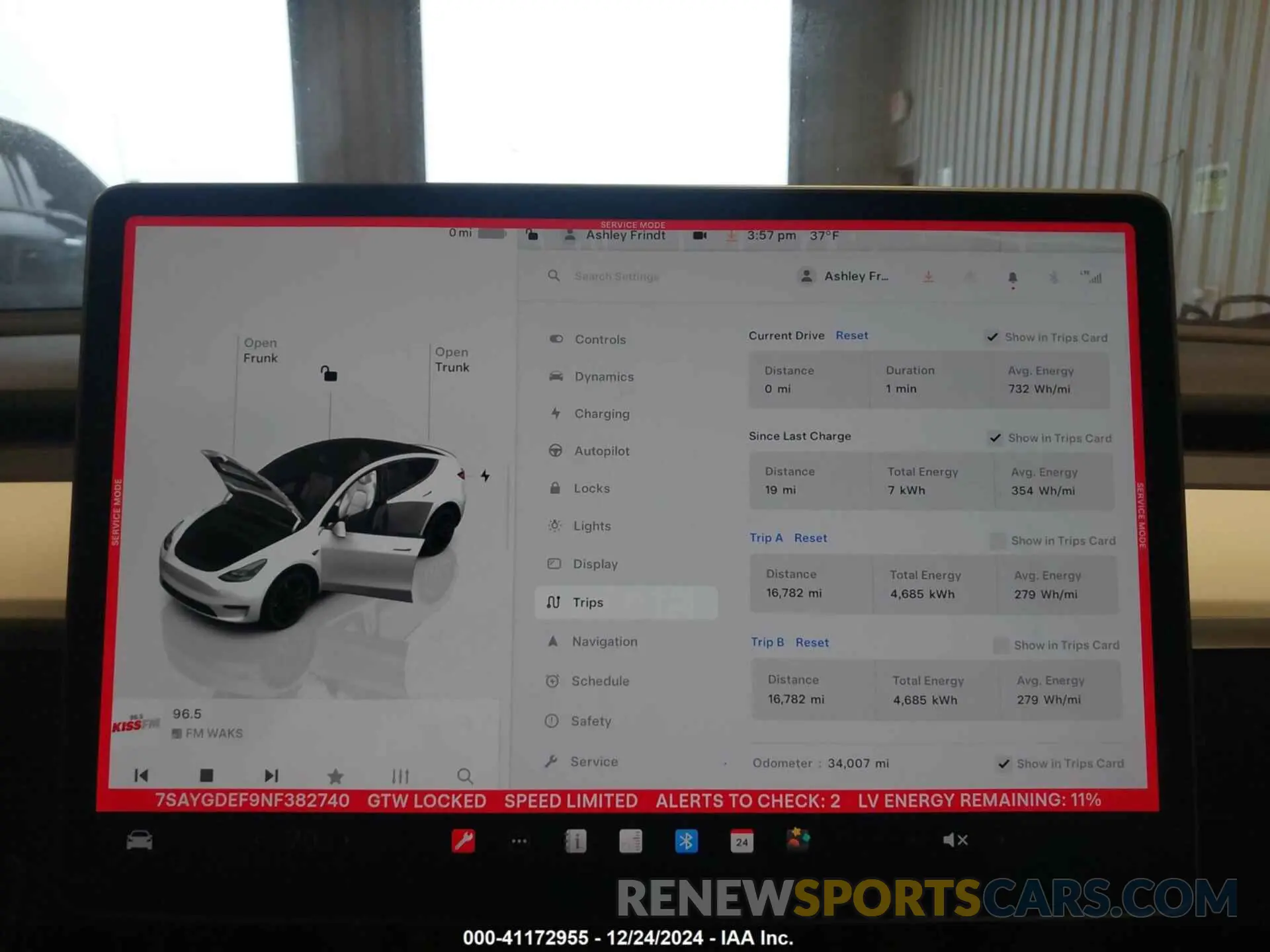Reset Trip B statistics
The height and width of the screenshot is (952, 1270).
coord(812,643)
